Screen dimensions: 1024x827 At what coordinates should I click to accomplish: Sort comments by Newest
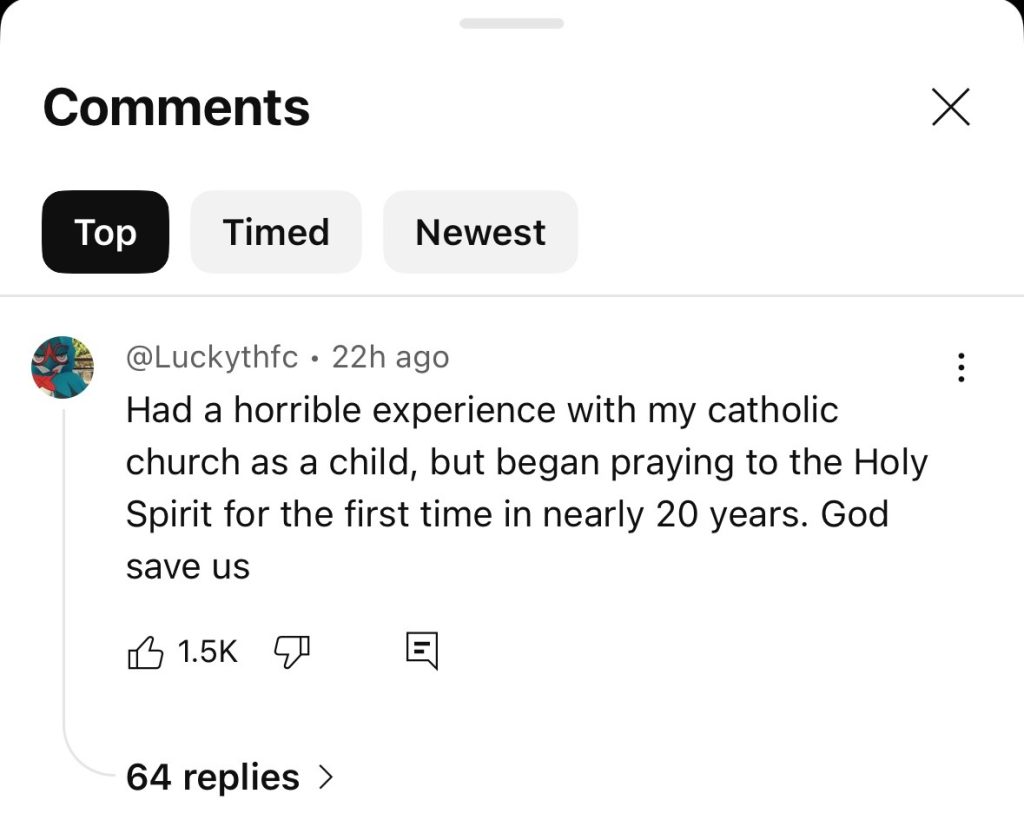click(x=480, y=232)
